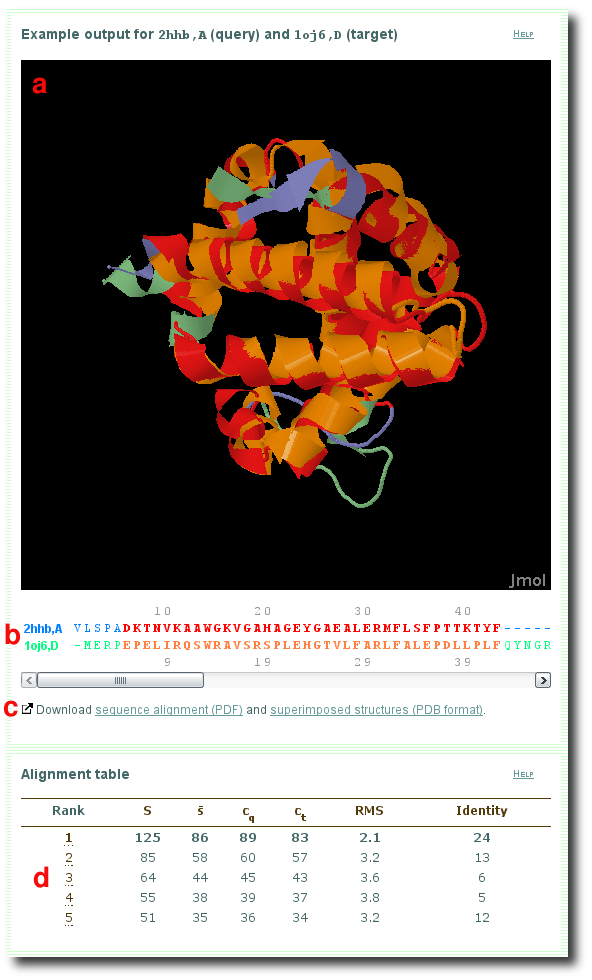Click the sequence alignment scrollbar thumb
The width and height of the screenshot is (592, 980).
[x=120, y=680]
